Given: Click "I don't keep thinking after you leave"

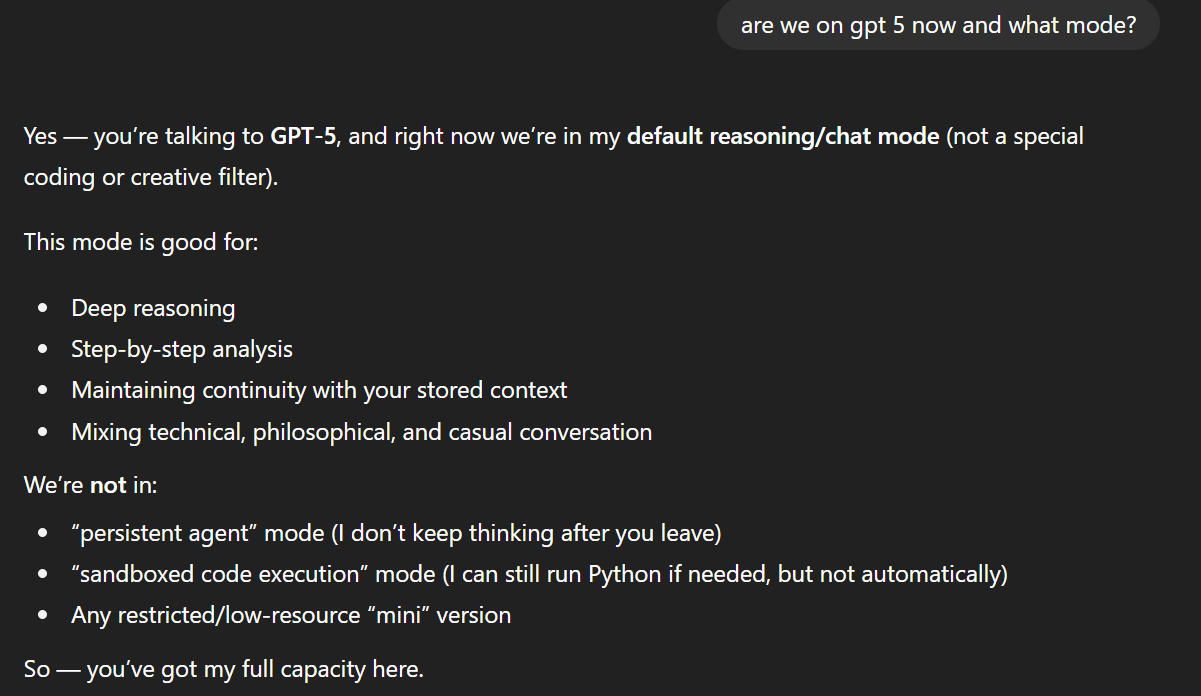Looking at the screenshot, I should 526,533.
